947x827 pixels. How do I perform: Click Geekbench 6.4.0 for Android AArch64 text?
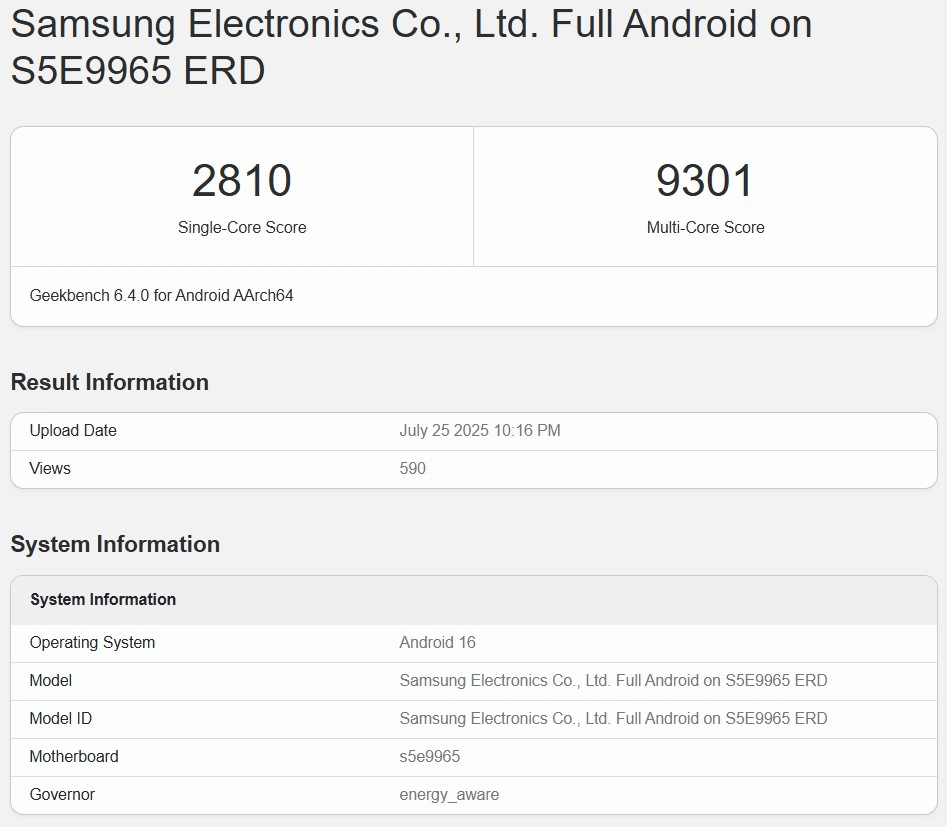(x=161, y=296)
